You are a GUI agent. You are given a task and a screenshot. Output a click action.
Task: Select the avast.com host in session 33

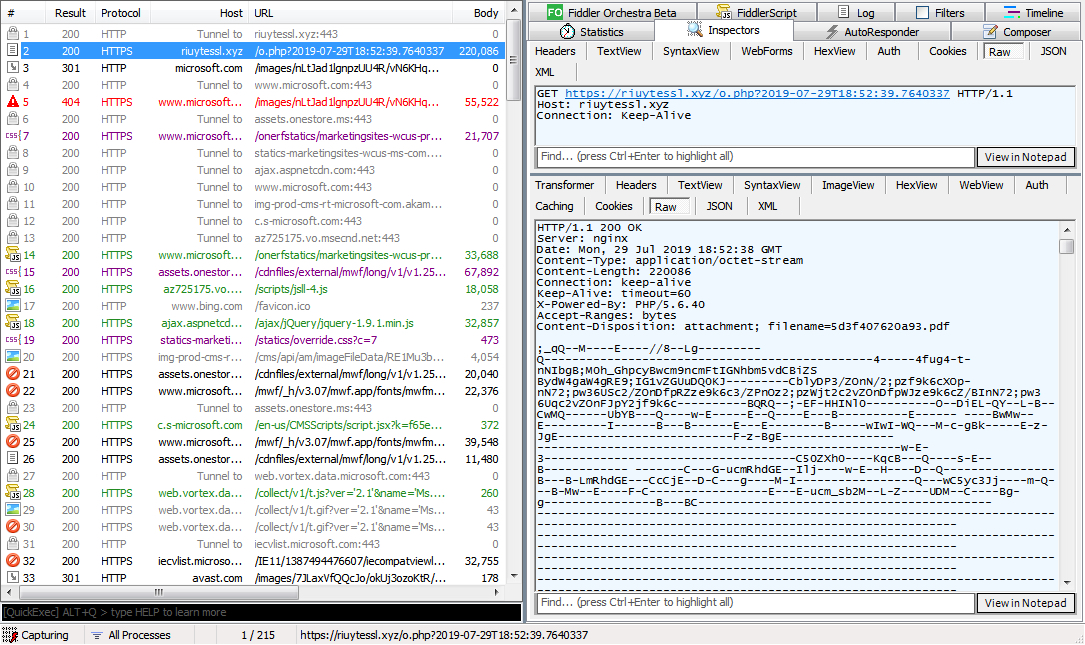tap(217, 578)
